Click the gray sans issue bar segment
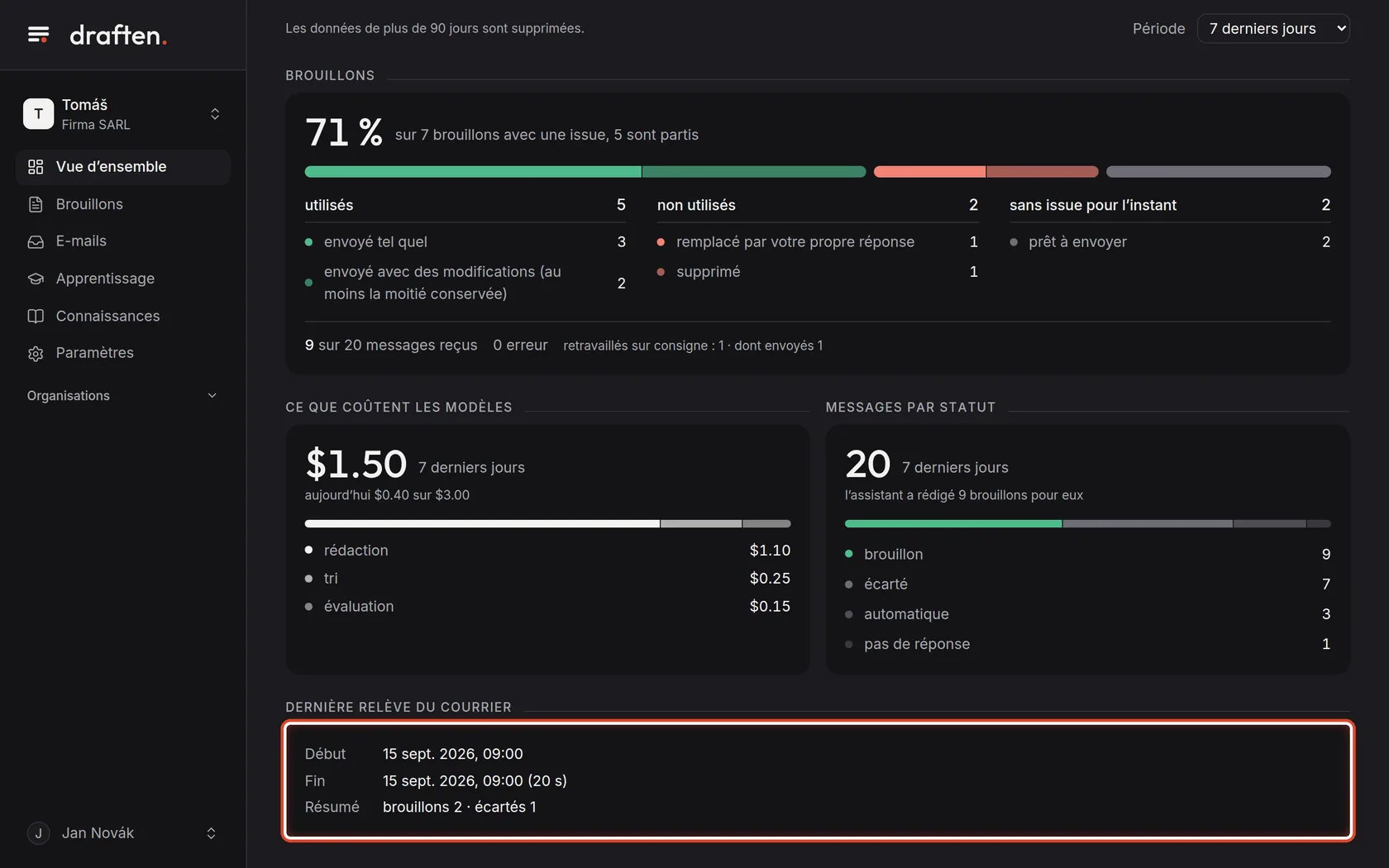Screen dimensions: 1389x868 (1219, 172)
